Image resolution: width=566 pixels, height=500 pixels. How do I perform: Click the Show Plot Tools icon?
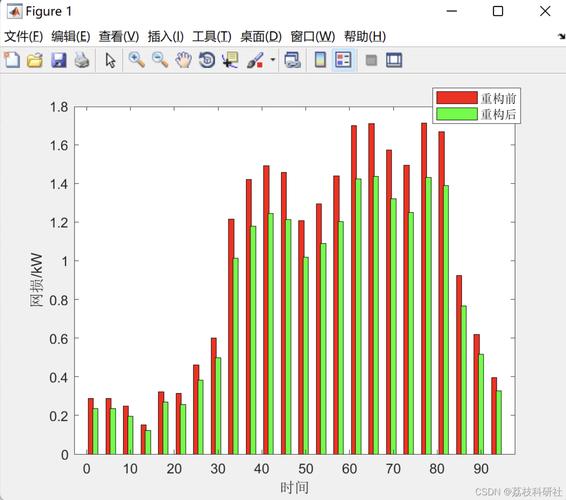394,60
